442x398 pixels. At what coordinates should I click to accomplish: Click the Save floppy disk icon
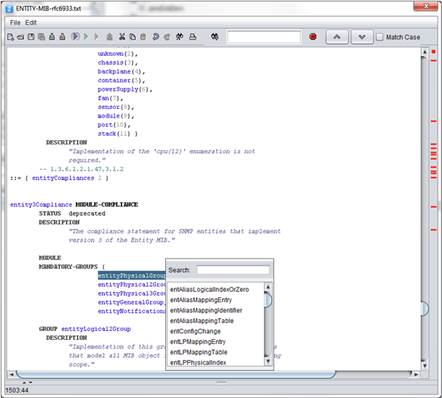click(31, 37)
